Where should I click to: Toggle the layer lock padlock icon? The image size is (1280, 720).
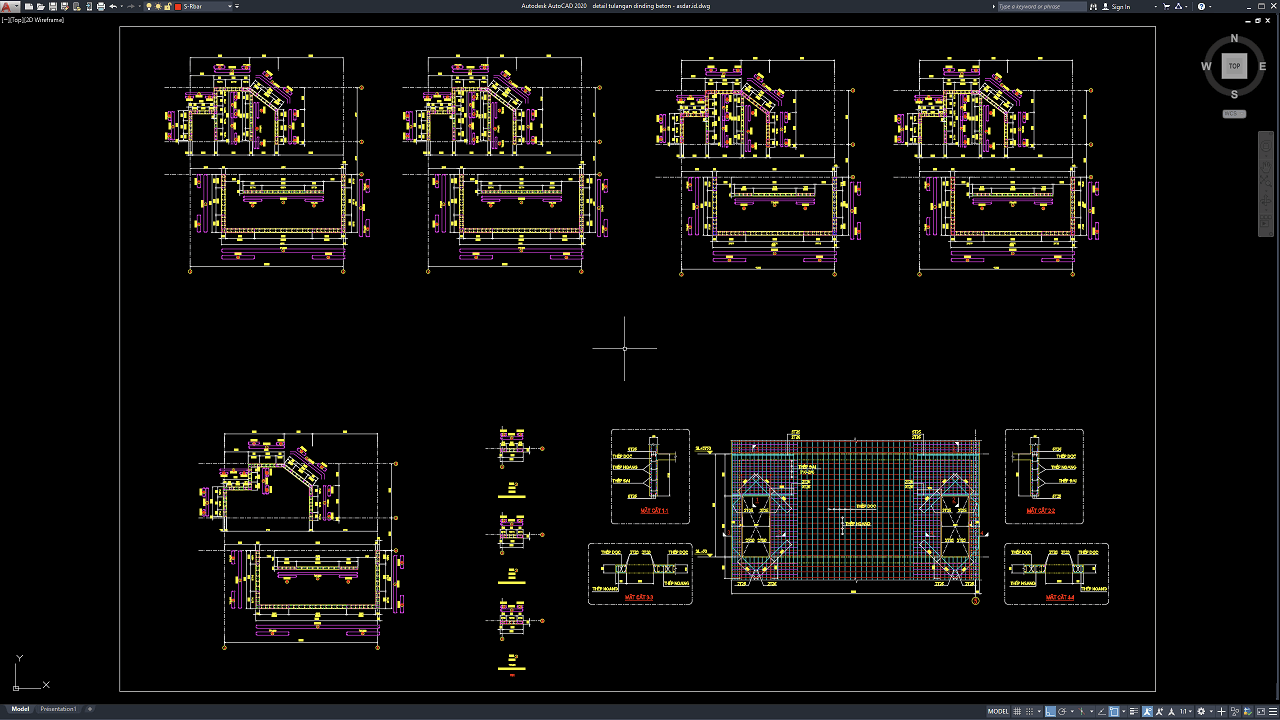167,6
